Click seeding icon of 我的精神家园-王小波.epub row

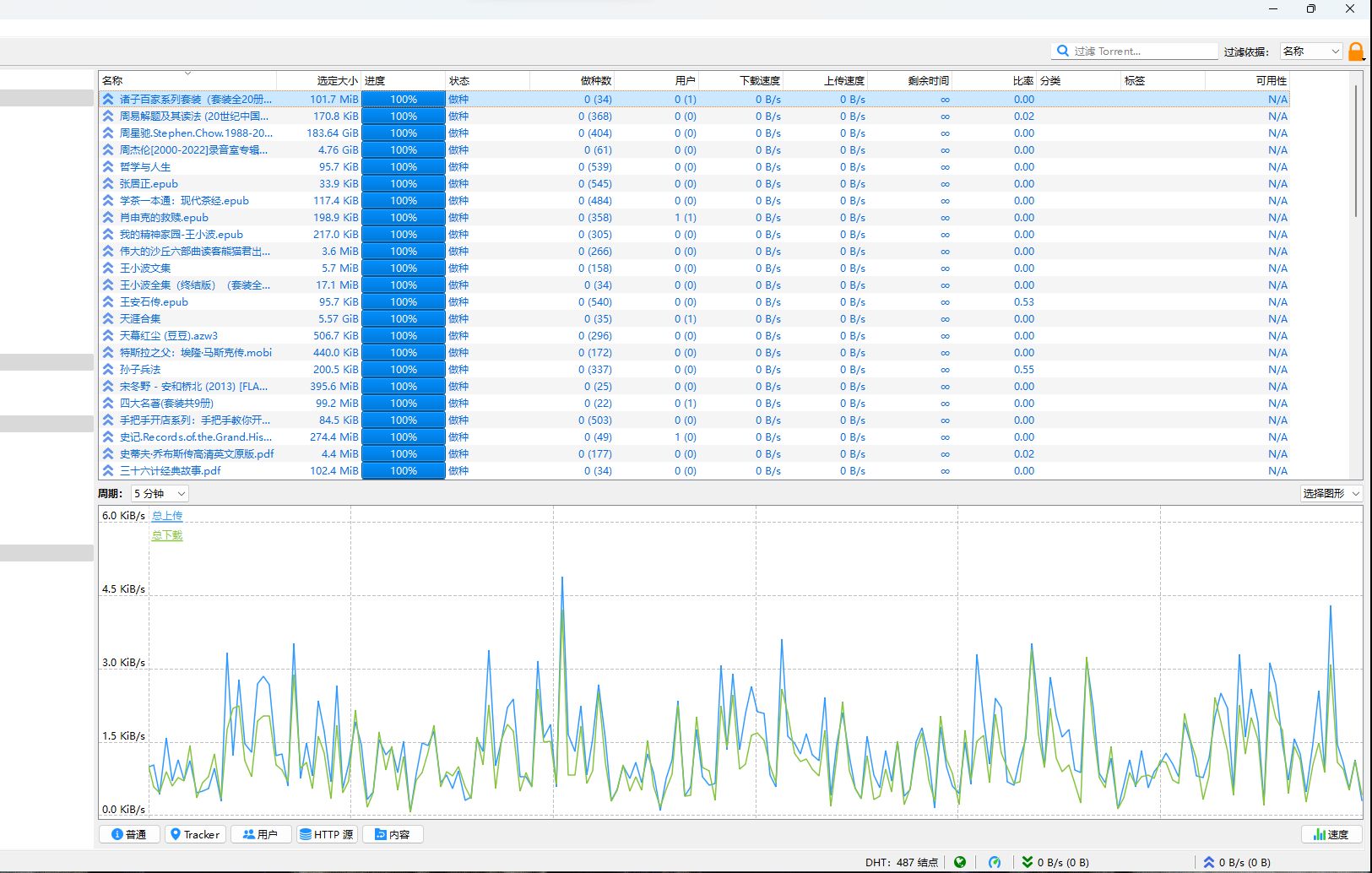point(108,234)
